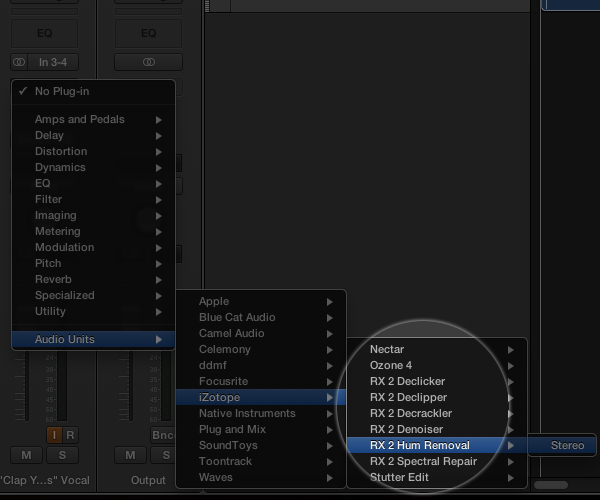
Task: Expand Blue Cat Audio plug-ins
Action: 261,318
